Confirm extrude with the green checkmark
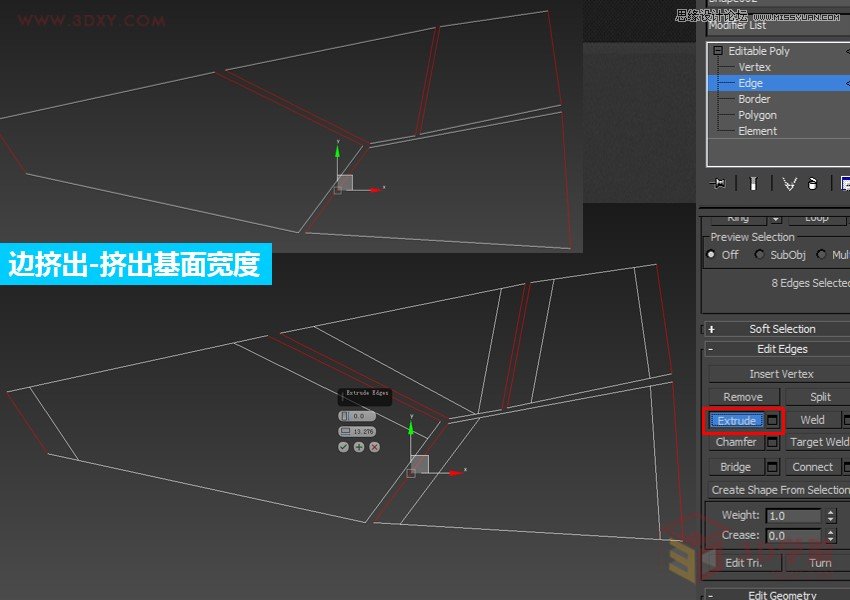 coord(343,447)
